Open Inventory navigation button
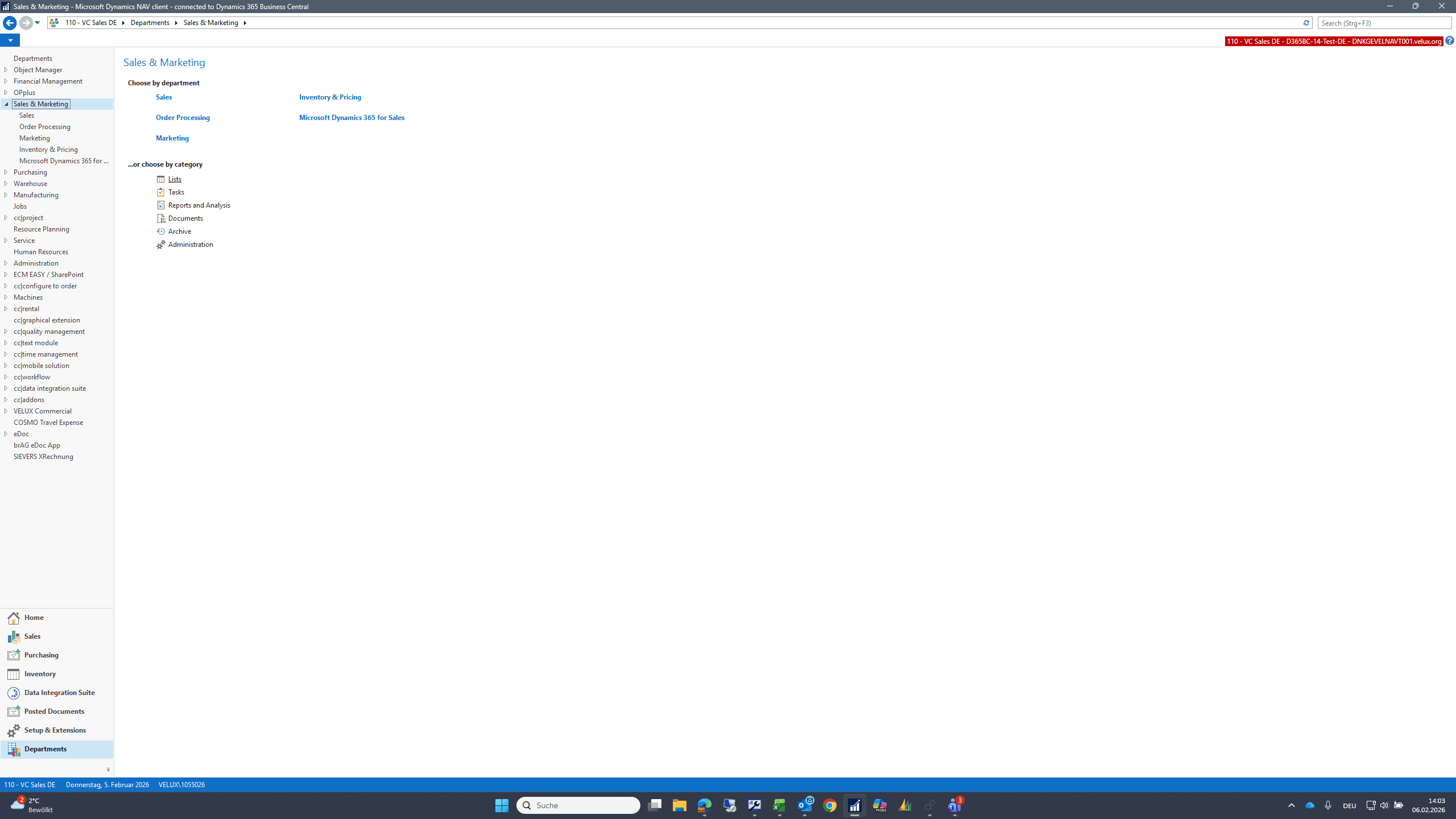The width and height of the screenshot is (1456, 819). pos(57,674)
